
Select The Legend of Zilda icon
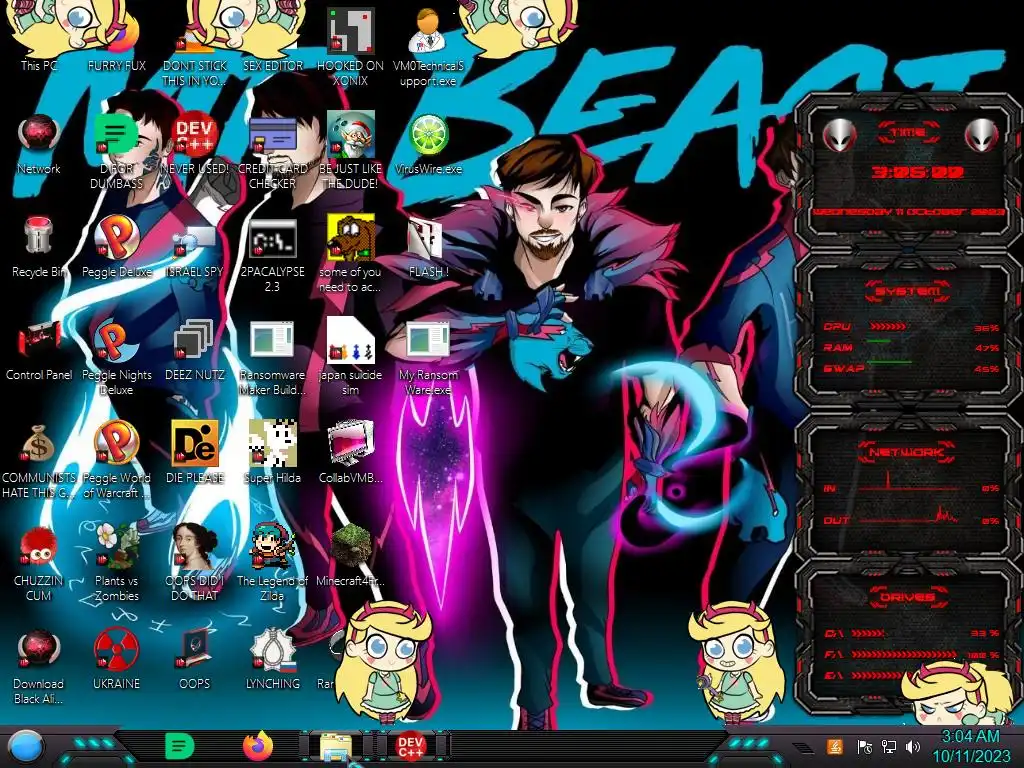(272, 562)
